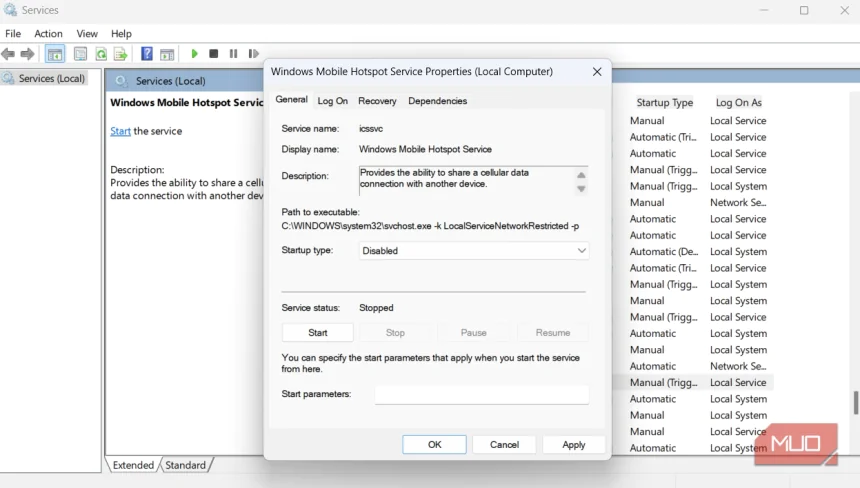860x488 pixels.
Task: Open the Dependencies tab
Action: pyautogui.click(x=437, y=101)
